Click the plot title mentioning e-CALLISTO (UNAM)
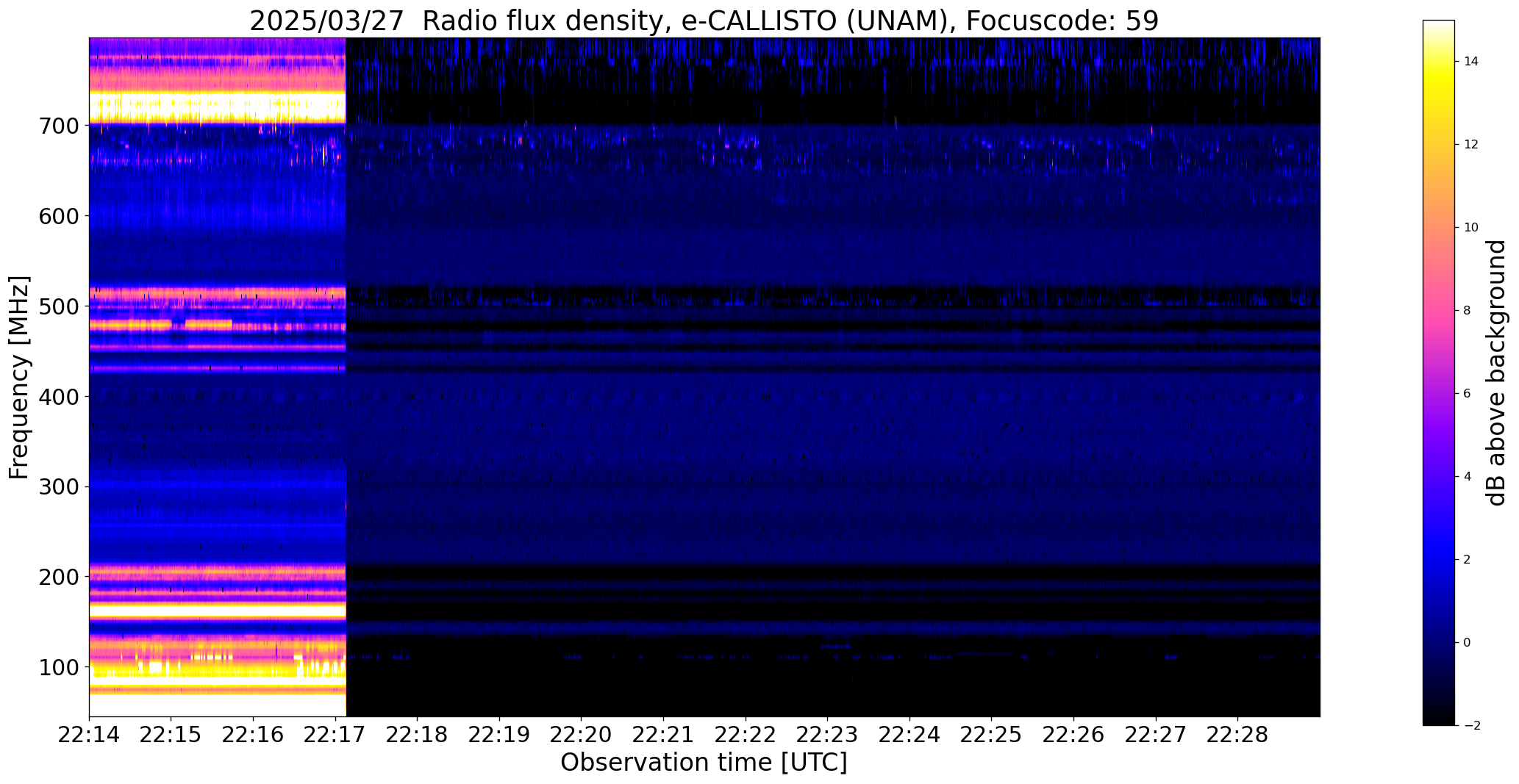 tap(704, 21)
